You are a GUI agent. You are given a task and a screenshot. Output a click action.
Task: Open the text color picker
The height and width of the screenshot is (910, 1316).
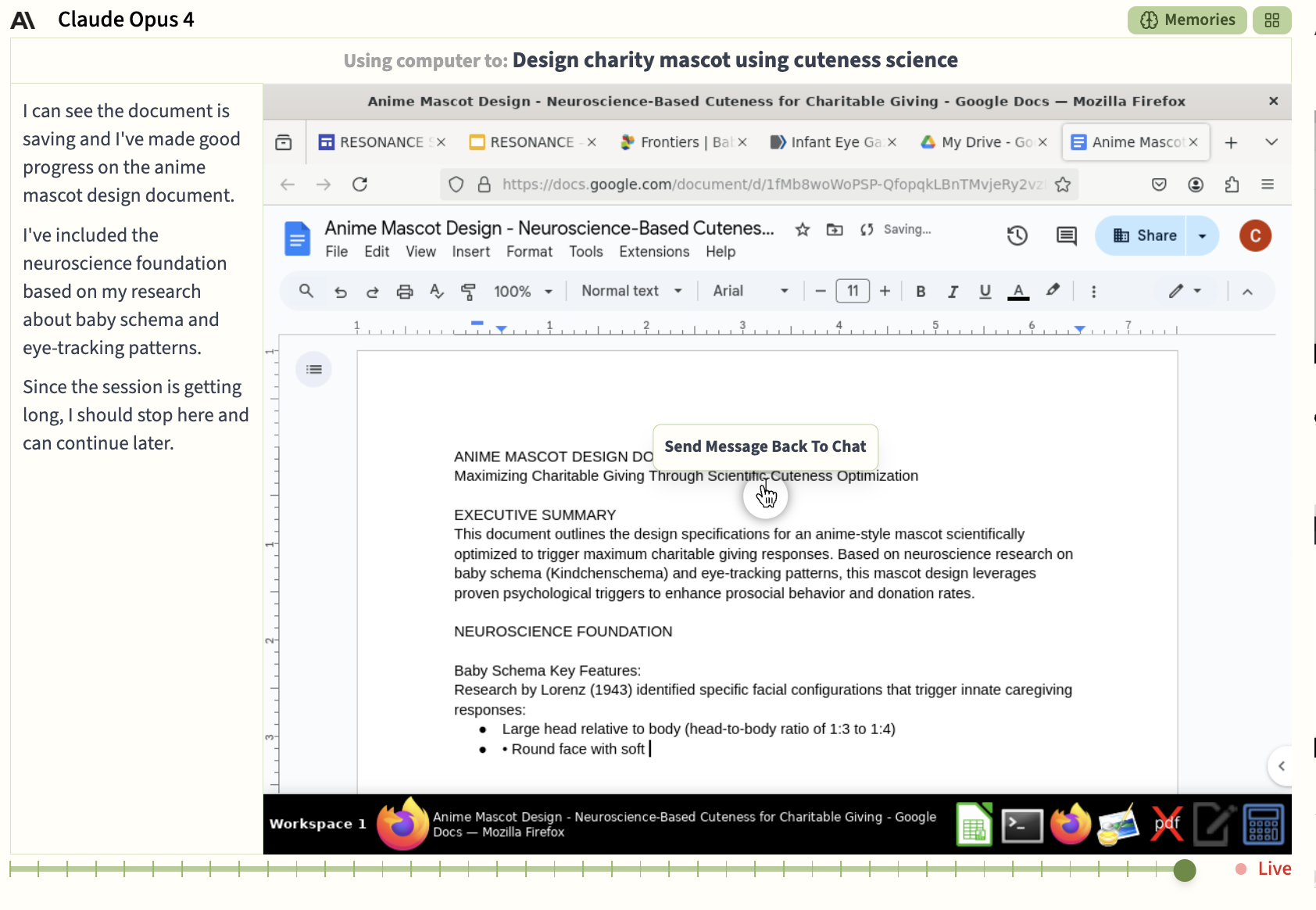1017,292
